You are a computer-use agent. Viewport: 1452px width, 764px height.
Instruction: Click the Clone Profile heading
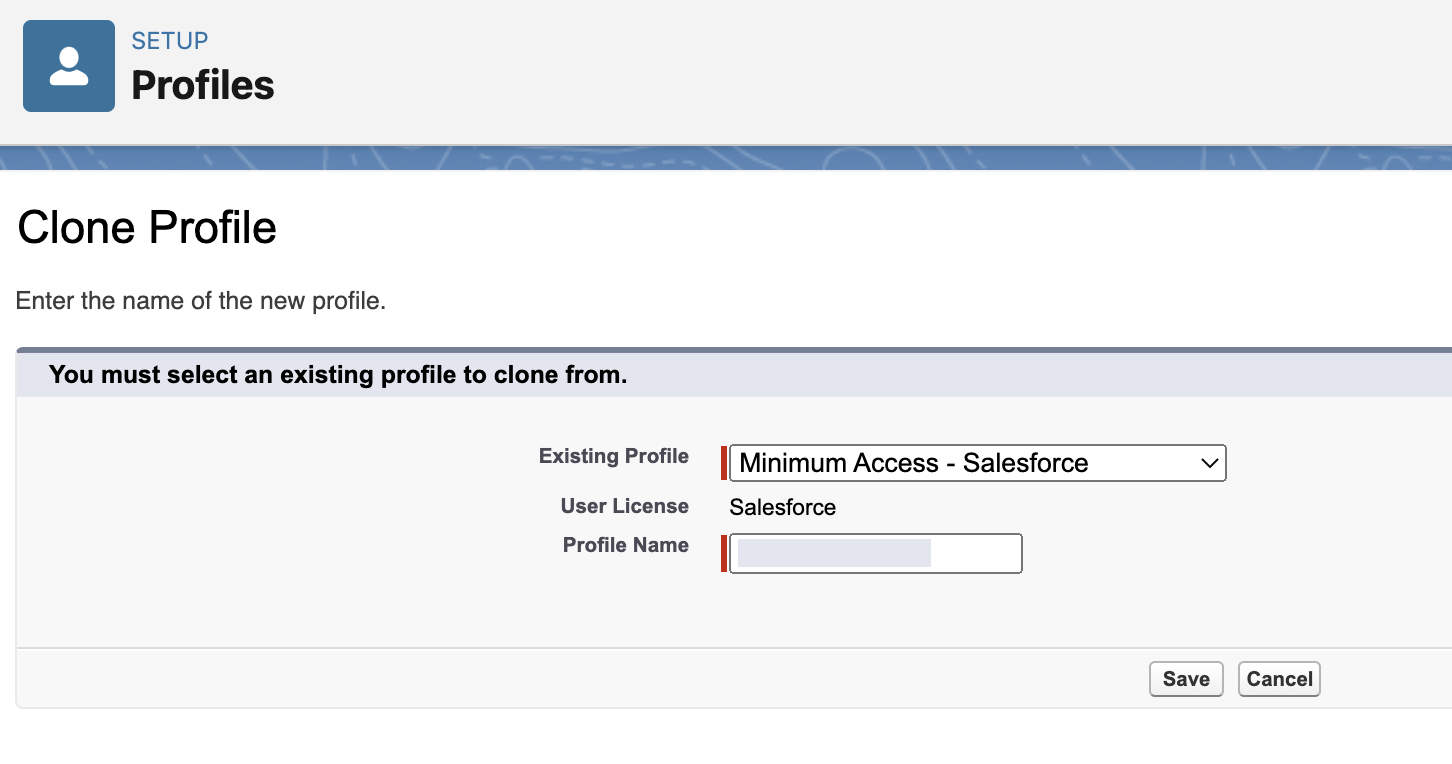(x=147, y=228)
